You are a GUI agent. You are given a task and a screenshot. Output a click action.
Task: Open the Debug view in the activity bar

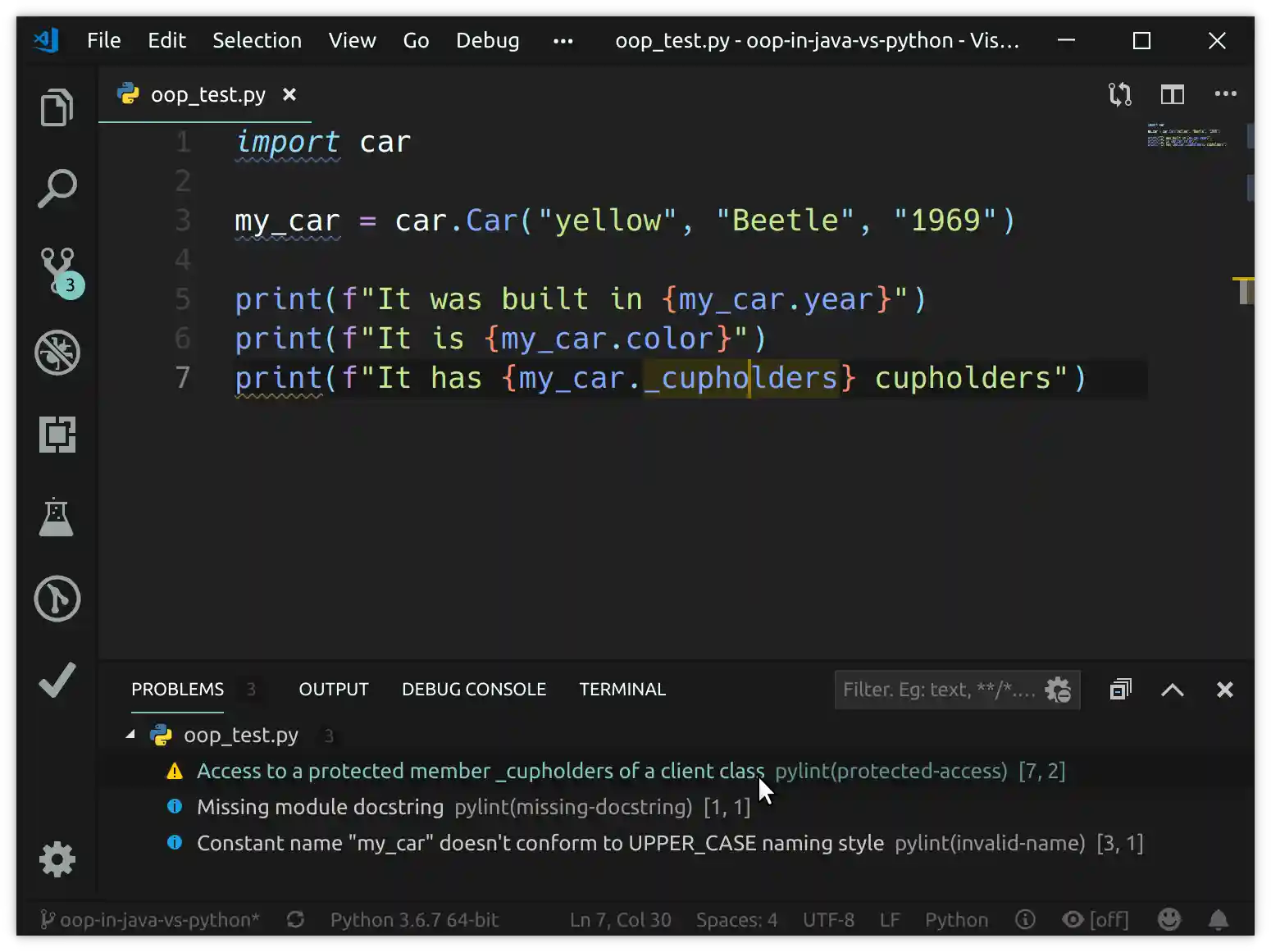57,353
